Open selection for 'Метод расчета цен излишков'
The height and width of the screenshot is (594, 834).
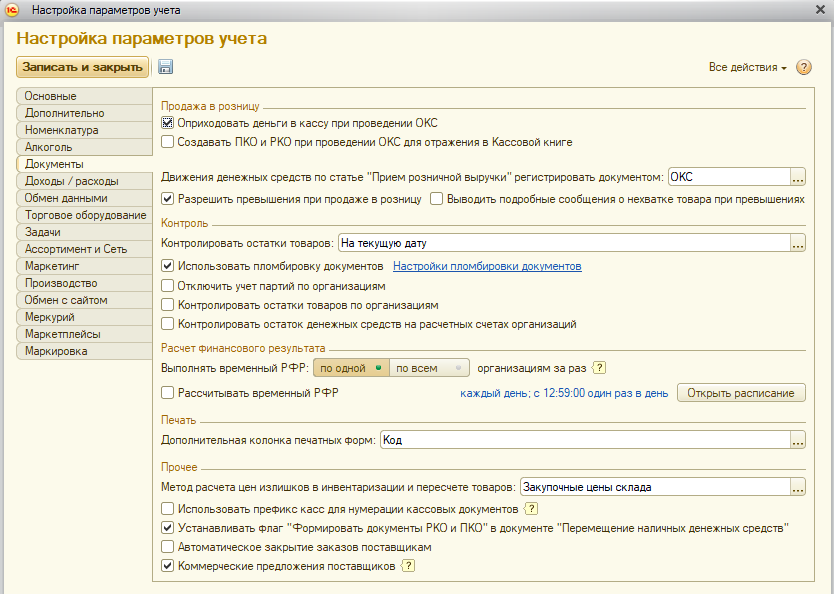pyautogui.click(x=797, y=487)
